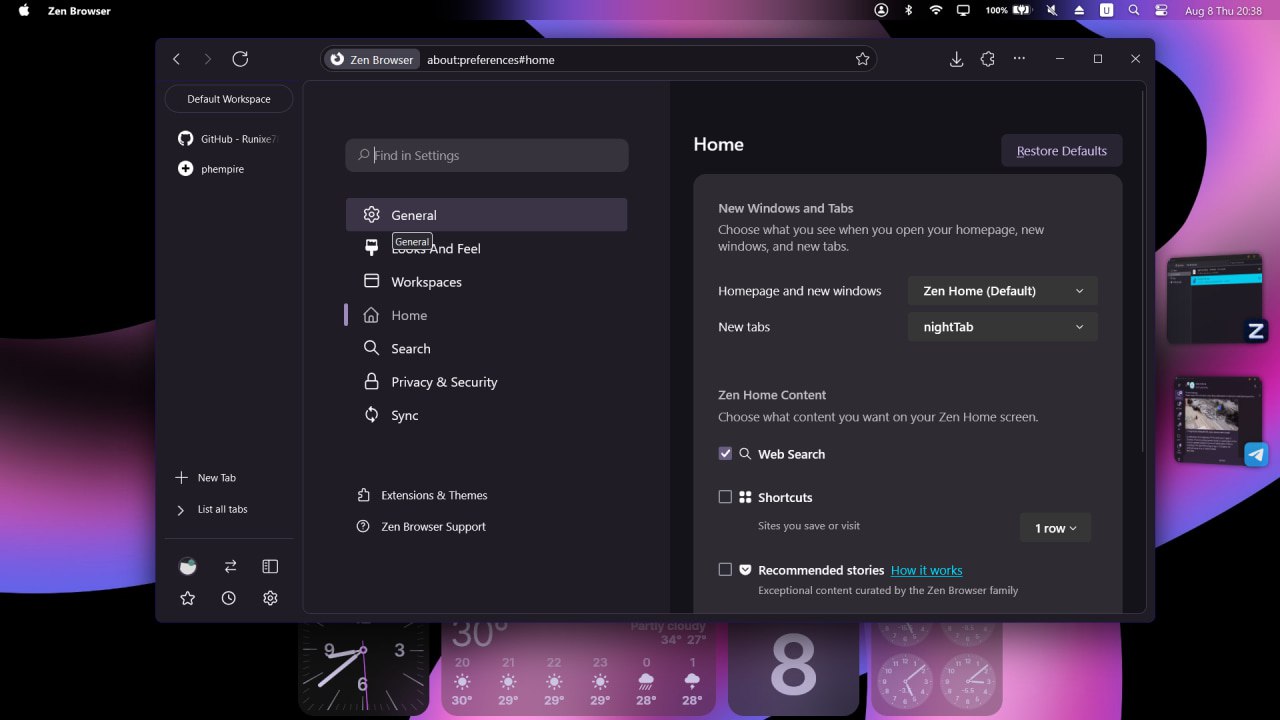The height and width of the screenshot is (720, 1280).
Task: Open Zen Browser Support link
Action: 422,527
